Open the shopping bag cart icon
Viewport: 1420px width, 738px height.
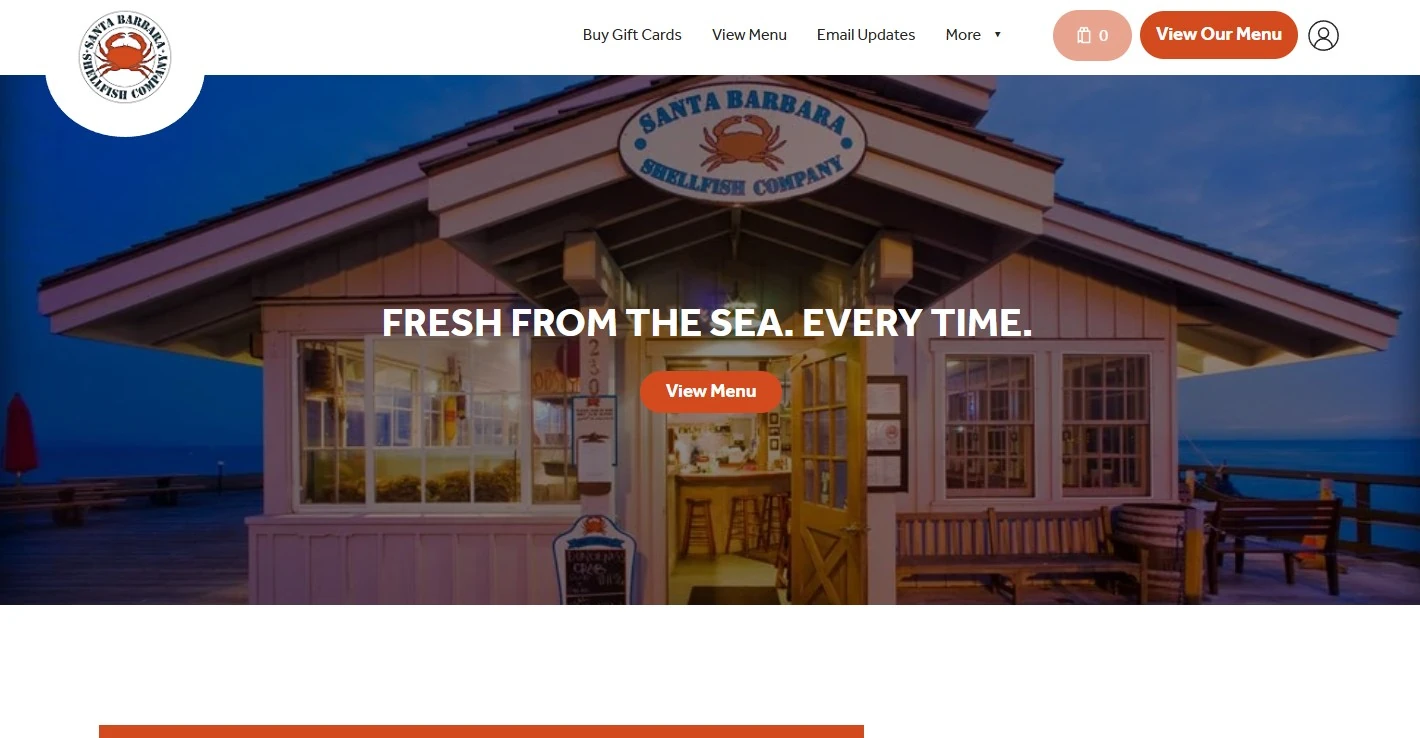tap(1084, 35)
